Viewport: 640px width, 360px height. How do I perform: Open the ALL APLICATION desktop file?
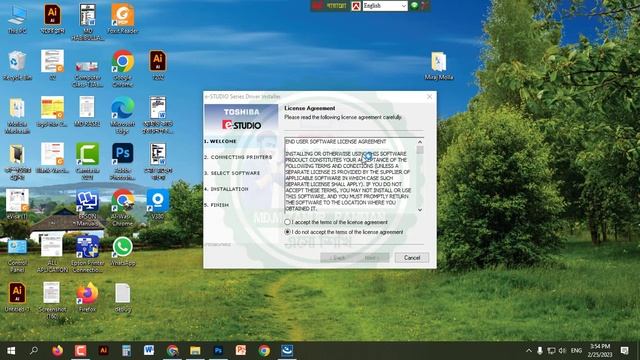[52, 254]
